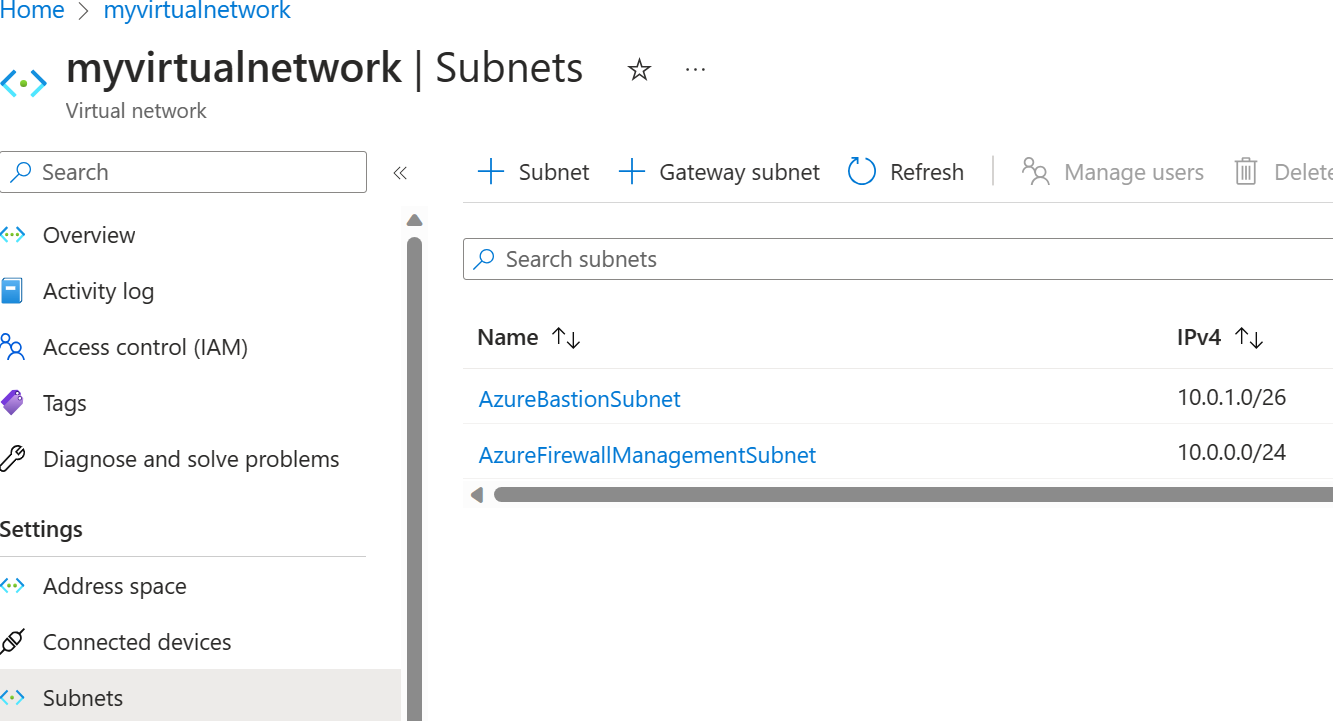Click the sidebar vertical scrollbar
Screen dimensions: 1333x721
[415, 478]
